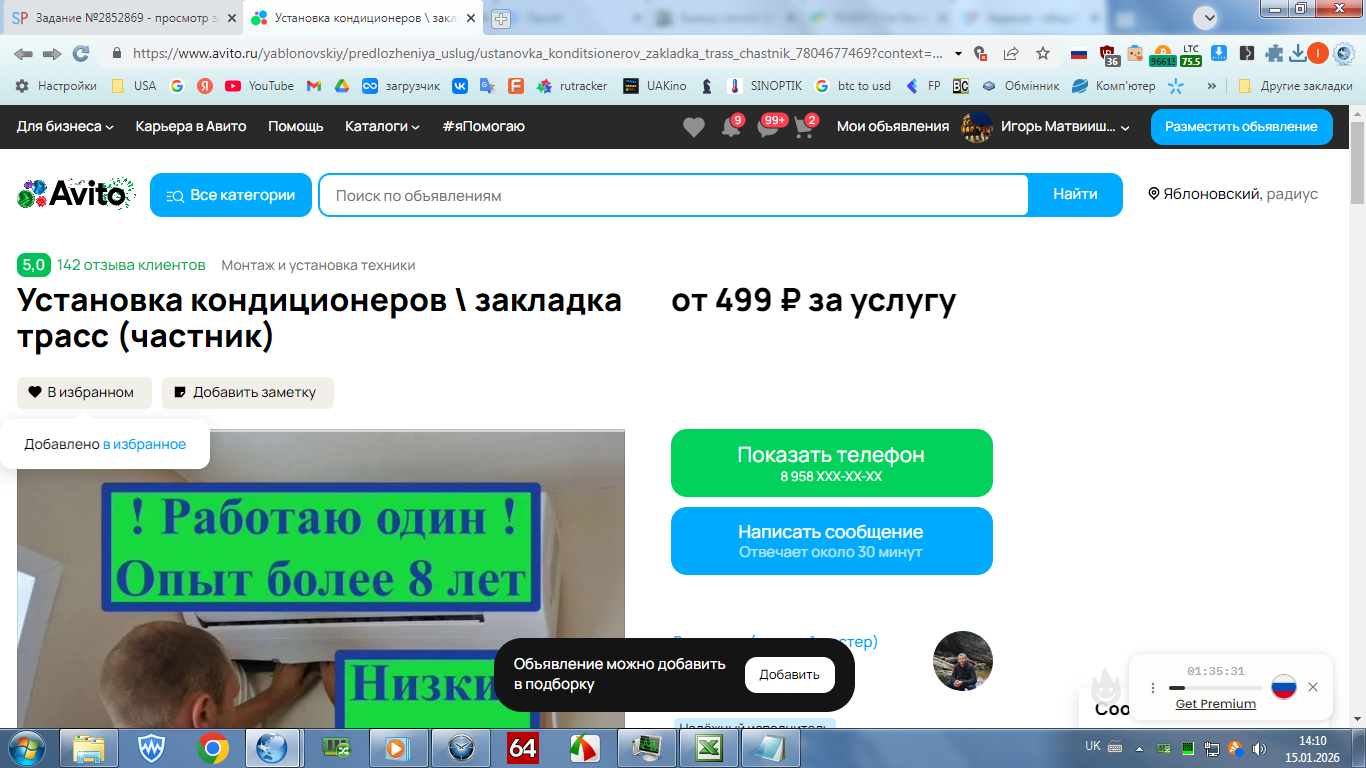The width and height of the screenshot is (1366, 768).
Task: Click browser back arrow
Action: coord(23,53)
